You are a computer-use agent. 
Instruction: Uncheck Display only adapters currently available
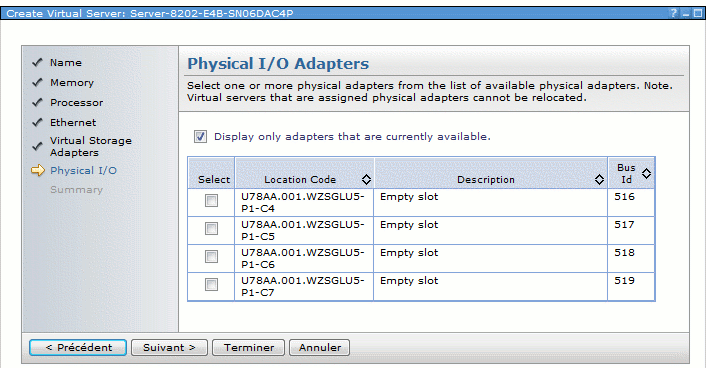tap(200, 136)
